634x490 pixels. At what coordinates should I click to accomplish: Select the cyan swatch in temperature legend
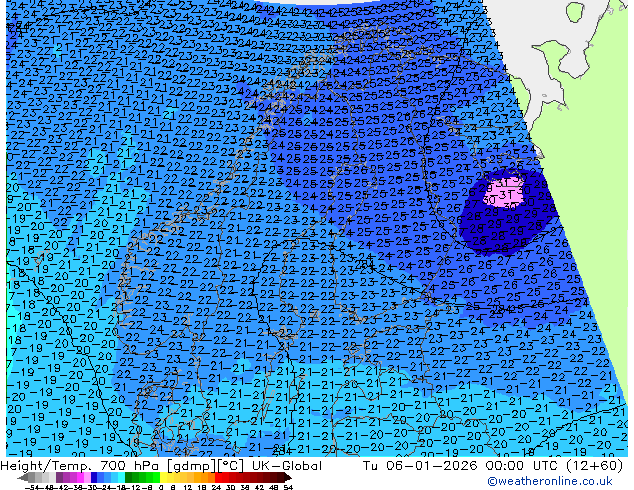[121, 478]
